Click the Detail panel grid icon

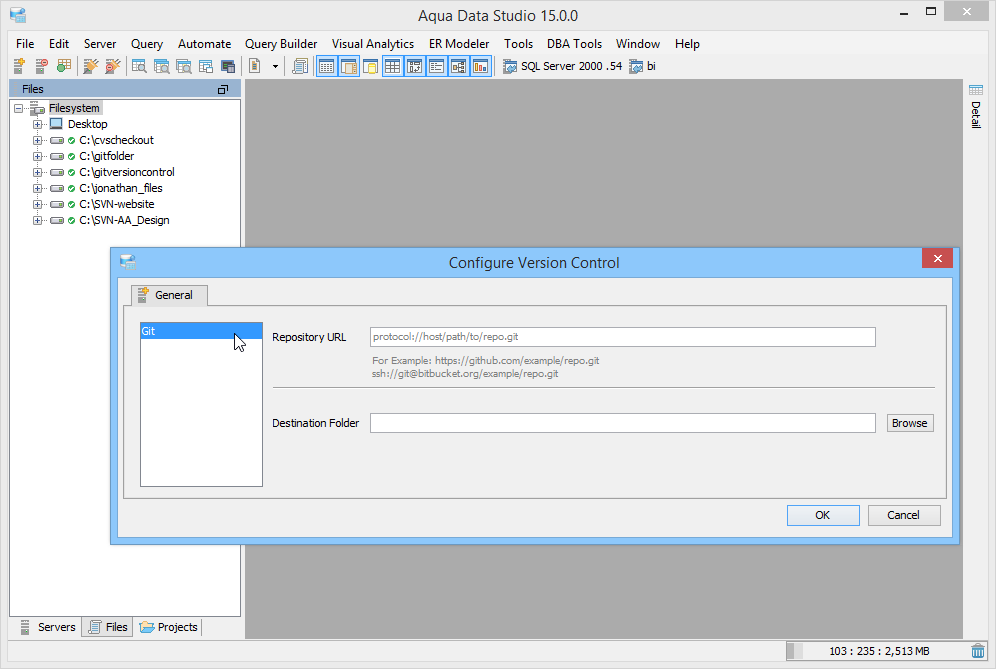(x=976, y=90)
